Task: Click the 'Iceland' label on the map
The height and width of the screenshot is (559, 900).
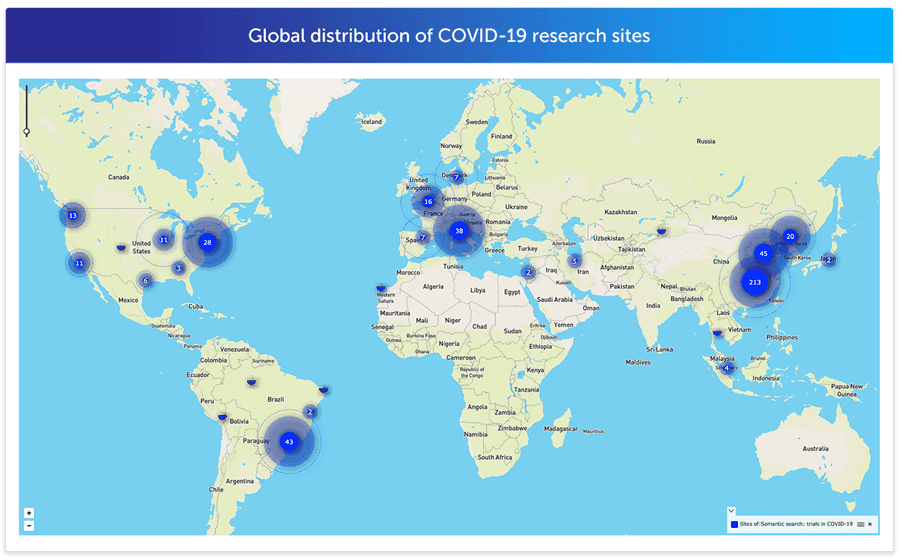Action: (371, 122)
